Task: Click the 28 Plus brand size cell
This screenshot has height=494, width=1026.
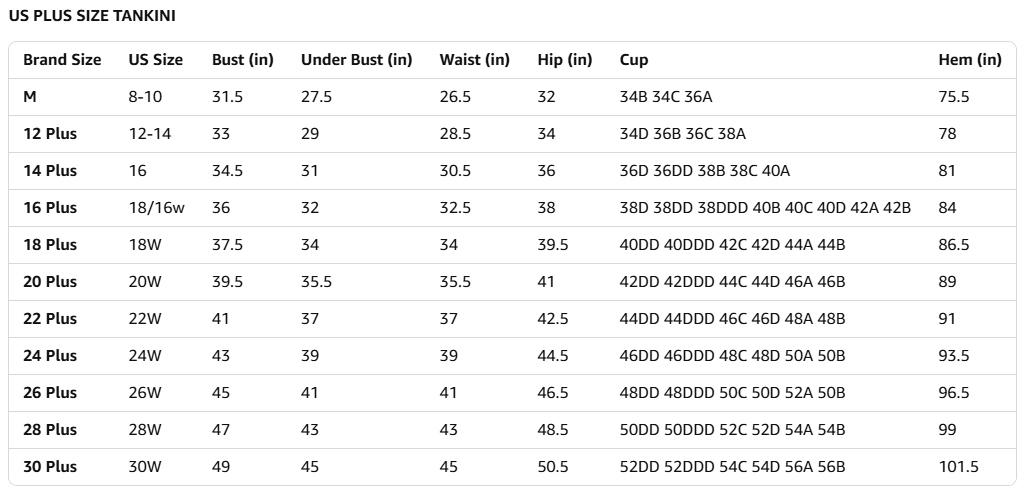Action: [50, 430]
